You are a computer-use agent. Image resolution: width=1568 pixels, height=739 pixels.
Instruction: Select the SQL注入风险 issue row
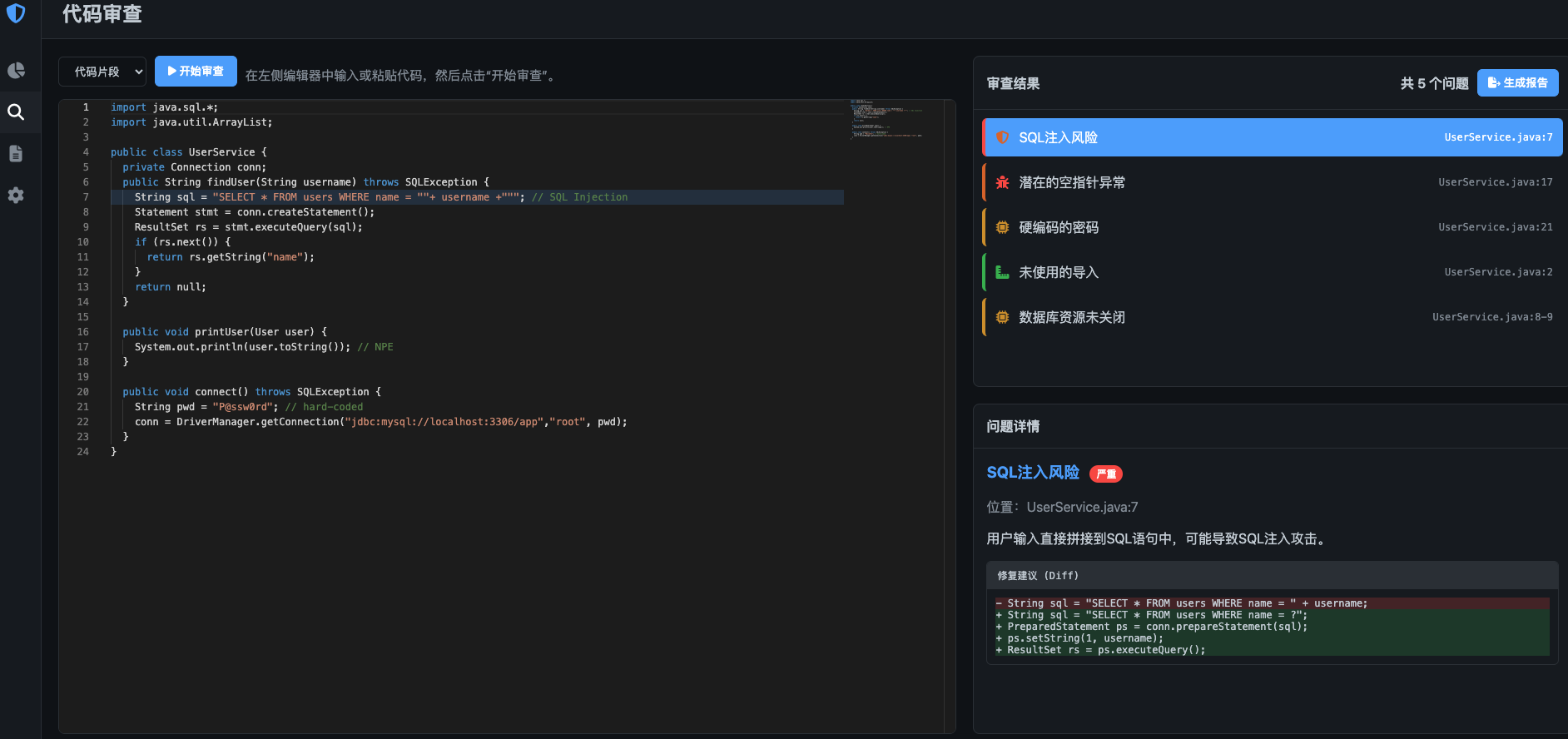click(x=1272, y=137)
